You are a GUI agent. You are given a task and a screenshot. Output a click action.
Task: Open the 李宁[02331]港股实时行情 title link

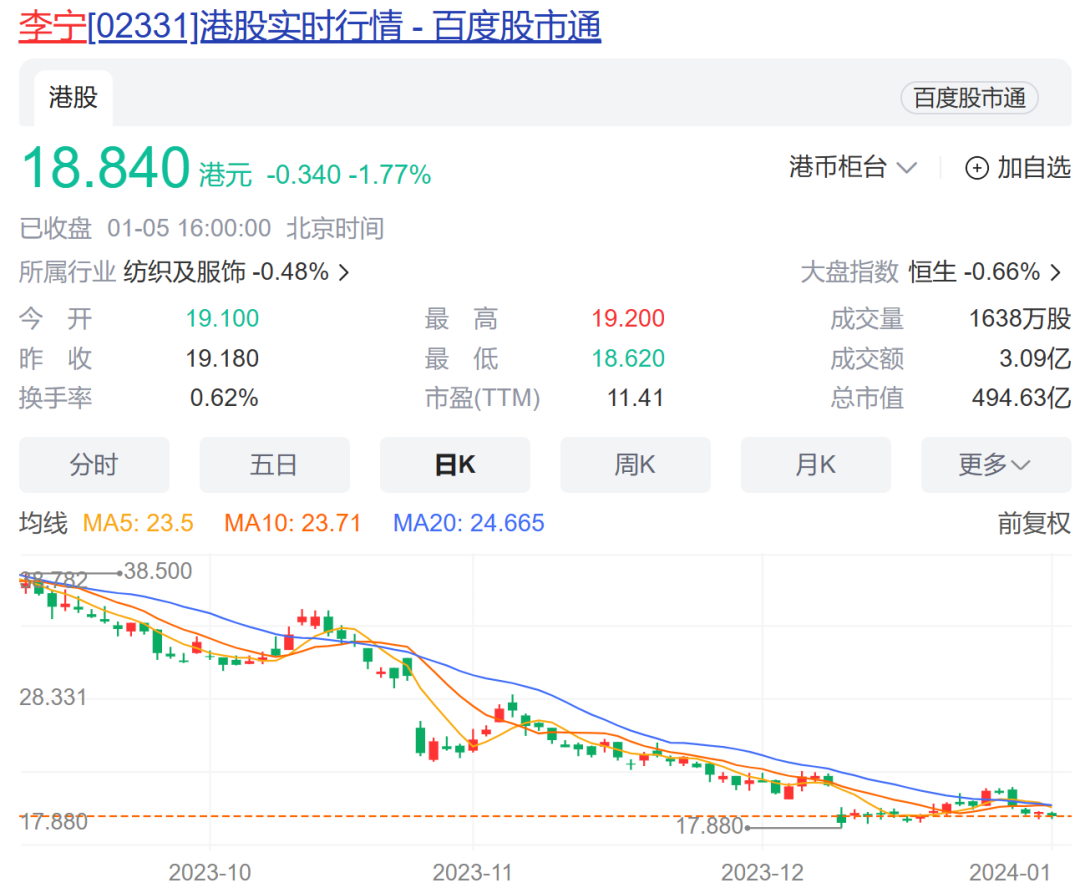coord(310,26)
